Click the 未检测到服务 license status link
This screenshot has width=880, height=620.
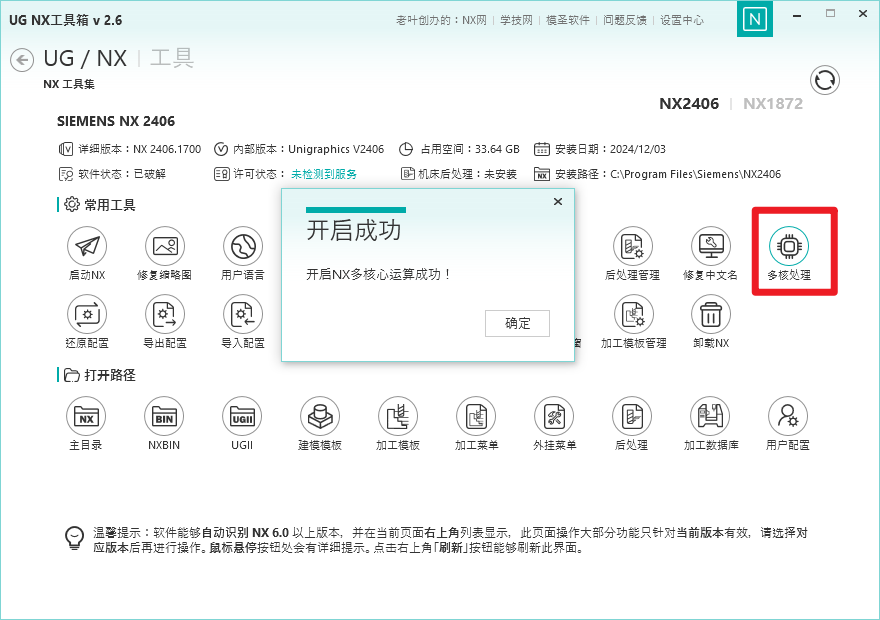324,174
